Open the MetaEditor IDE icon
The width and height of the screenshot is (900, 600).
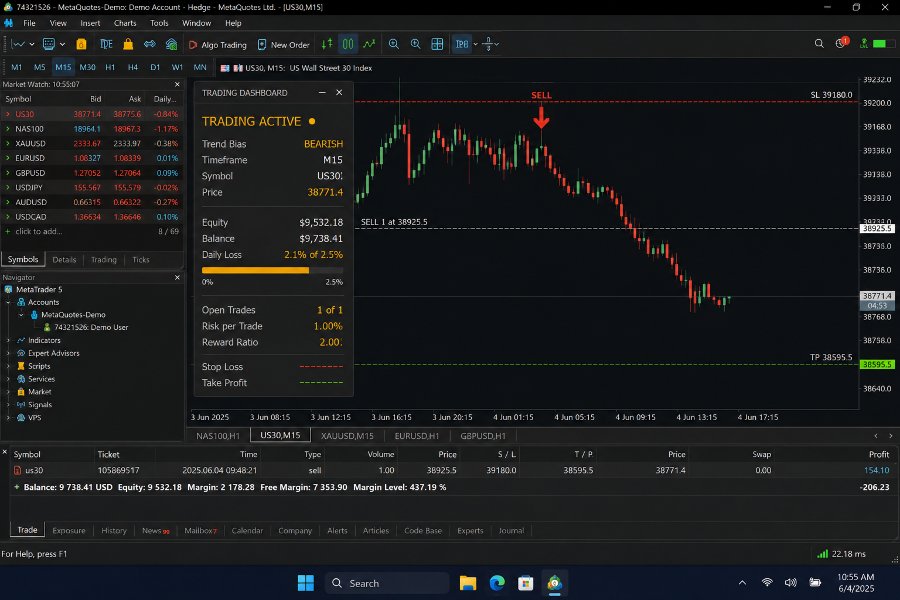coord(106,44)
